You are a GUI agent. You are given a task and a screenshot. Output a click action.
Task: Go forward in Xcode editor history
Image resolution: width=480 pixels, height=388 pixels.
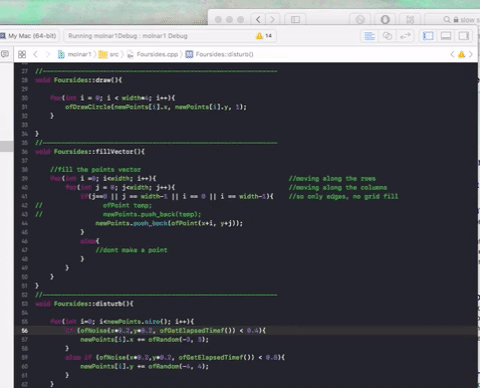tap(48, 54)
